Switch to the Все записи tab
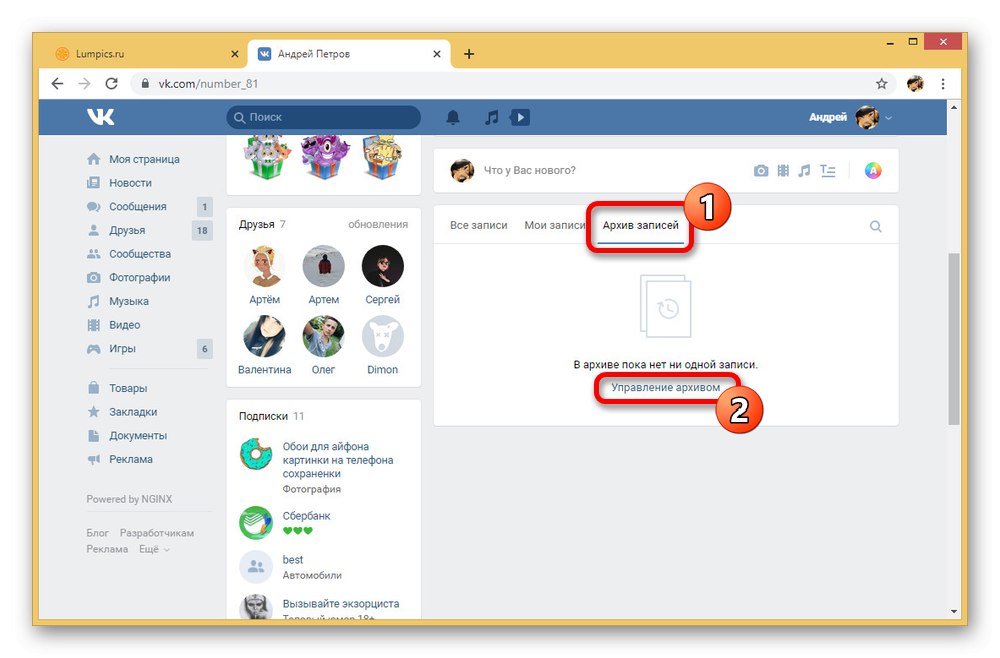 [x=478, y=225]
